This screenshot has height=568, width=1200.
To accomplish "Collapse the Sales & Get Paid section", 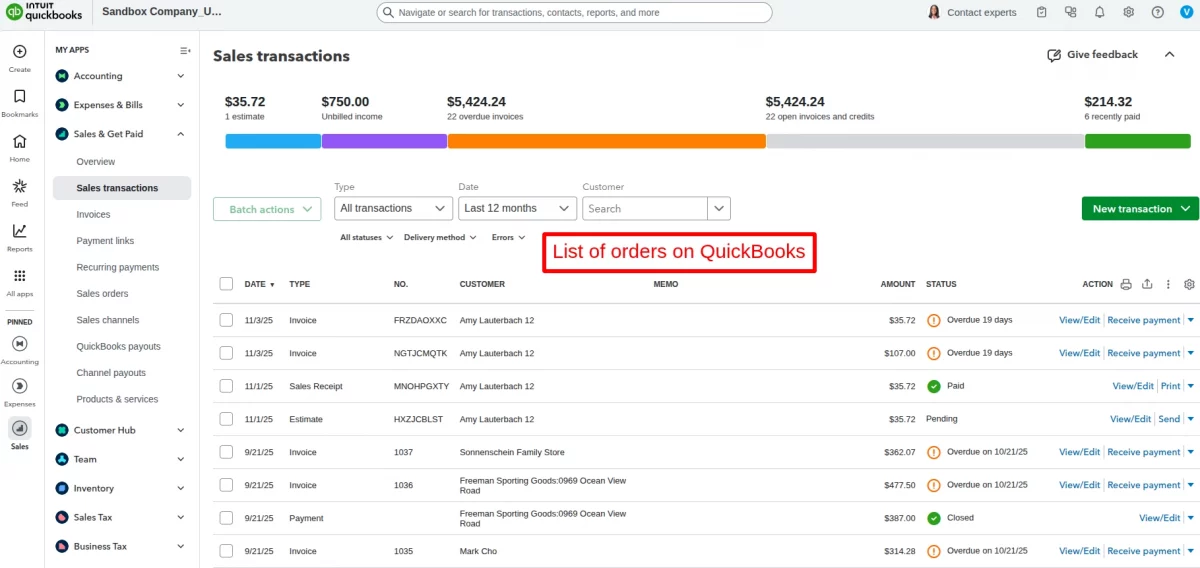I will pos(120,134).
